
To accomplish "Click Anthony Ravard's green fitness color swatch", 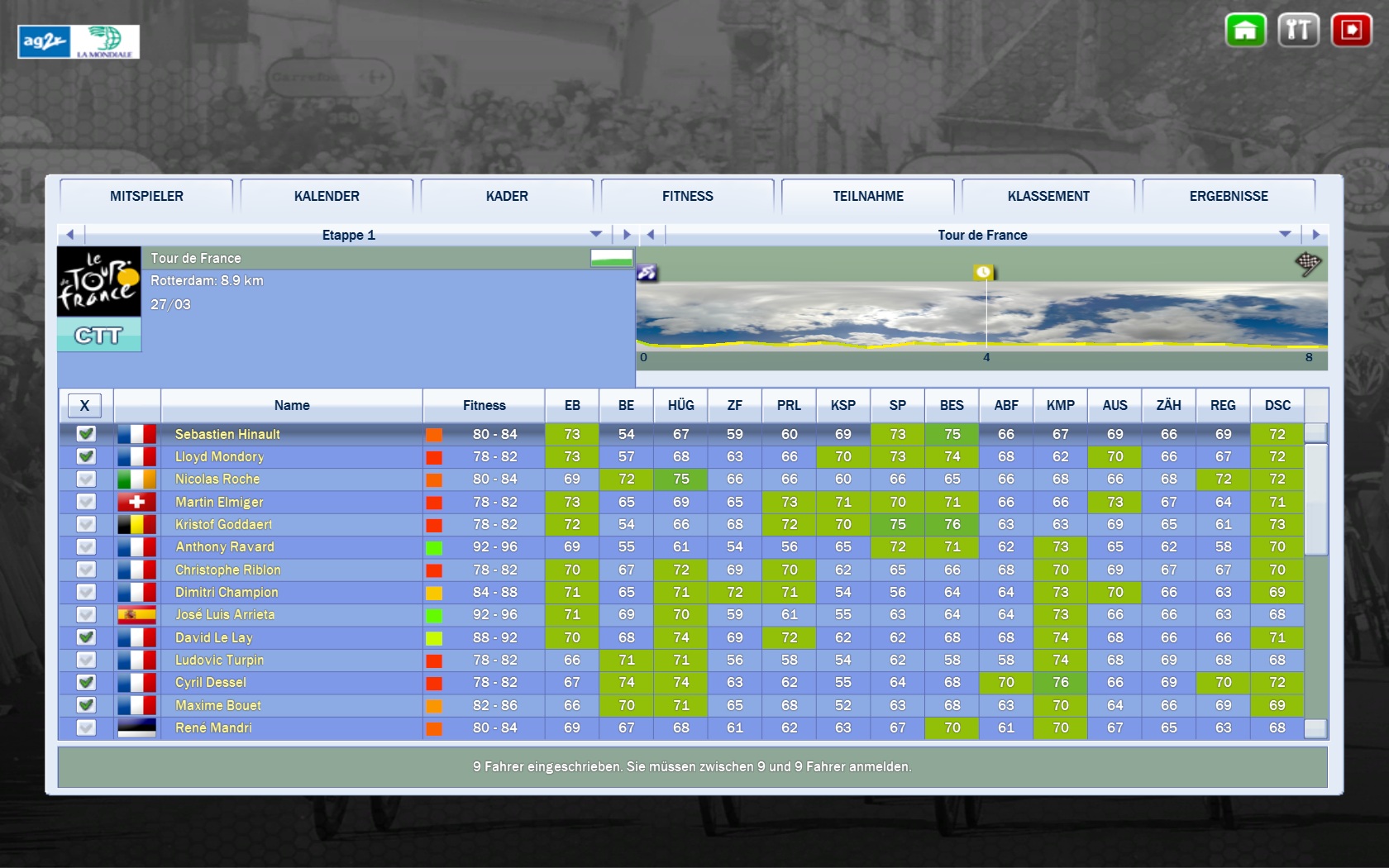I will (x=434, y=547).
